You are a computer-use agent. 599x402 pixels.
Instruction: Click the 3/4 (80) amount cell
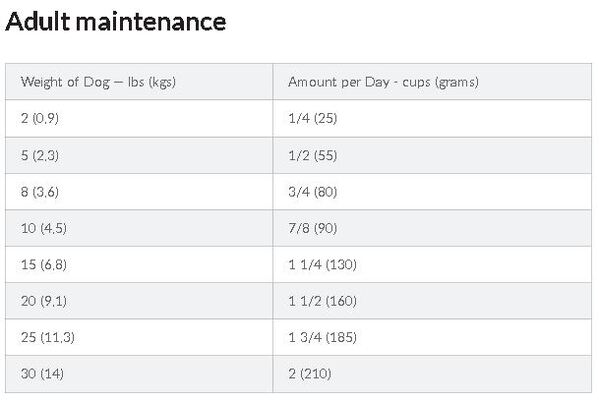(432, 191)
